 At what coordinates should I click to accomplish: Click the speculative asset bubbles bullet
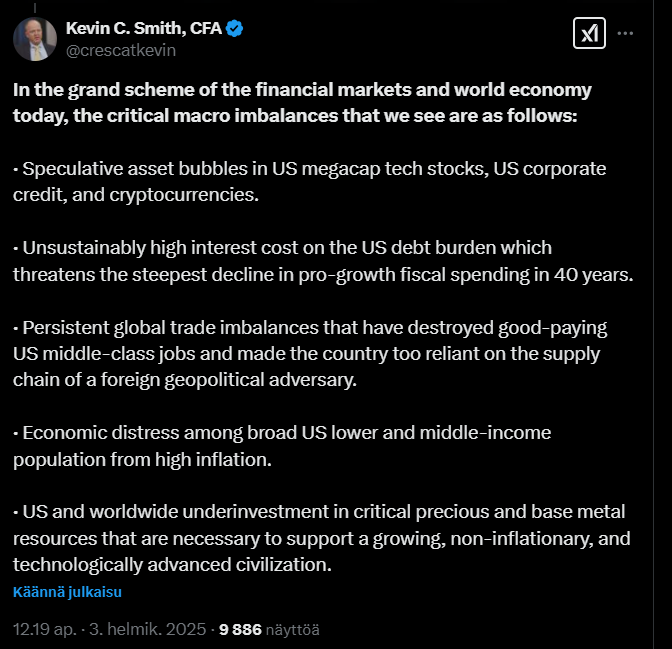[309, 182]
